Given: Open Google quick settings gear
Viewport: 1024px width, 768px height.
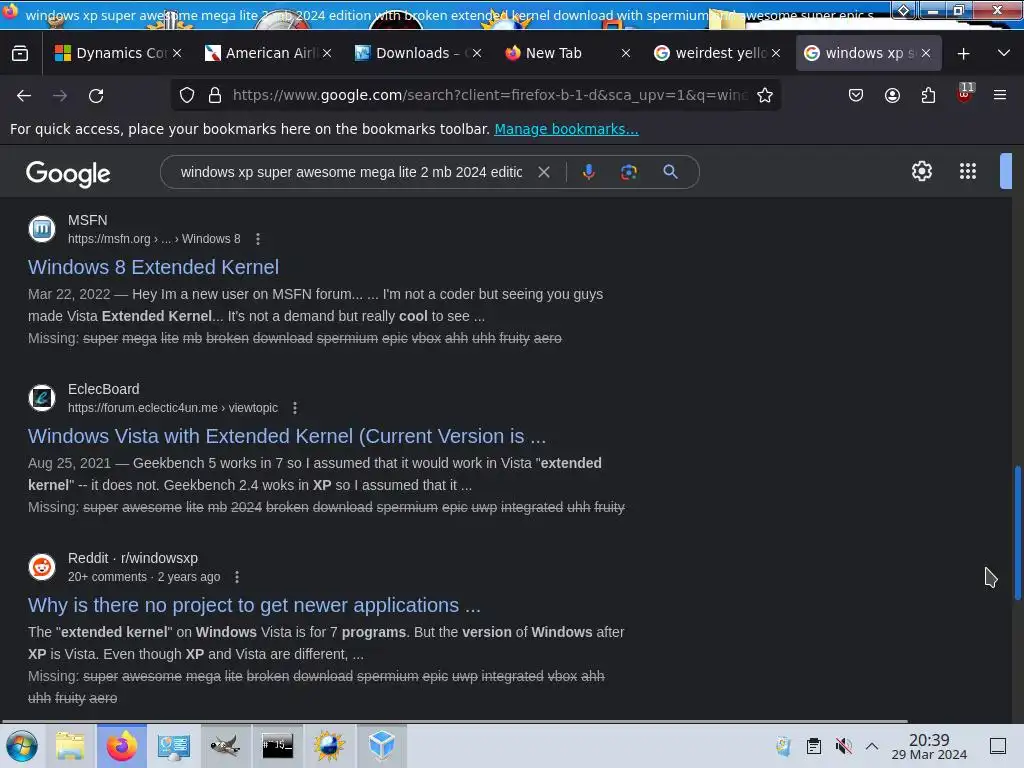Looking at the screenshot, I should coord(921,171).
